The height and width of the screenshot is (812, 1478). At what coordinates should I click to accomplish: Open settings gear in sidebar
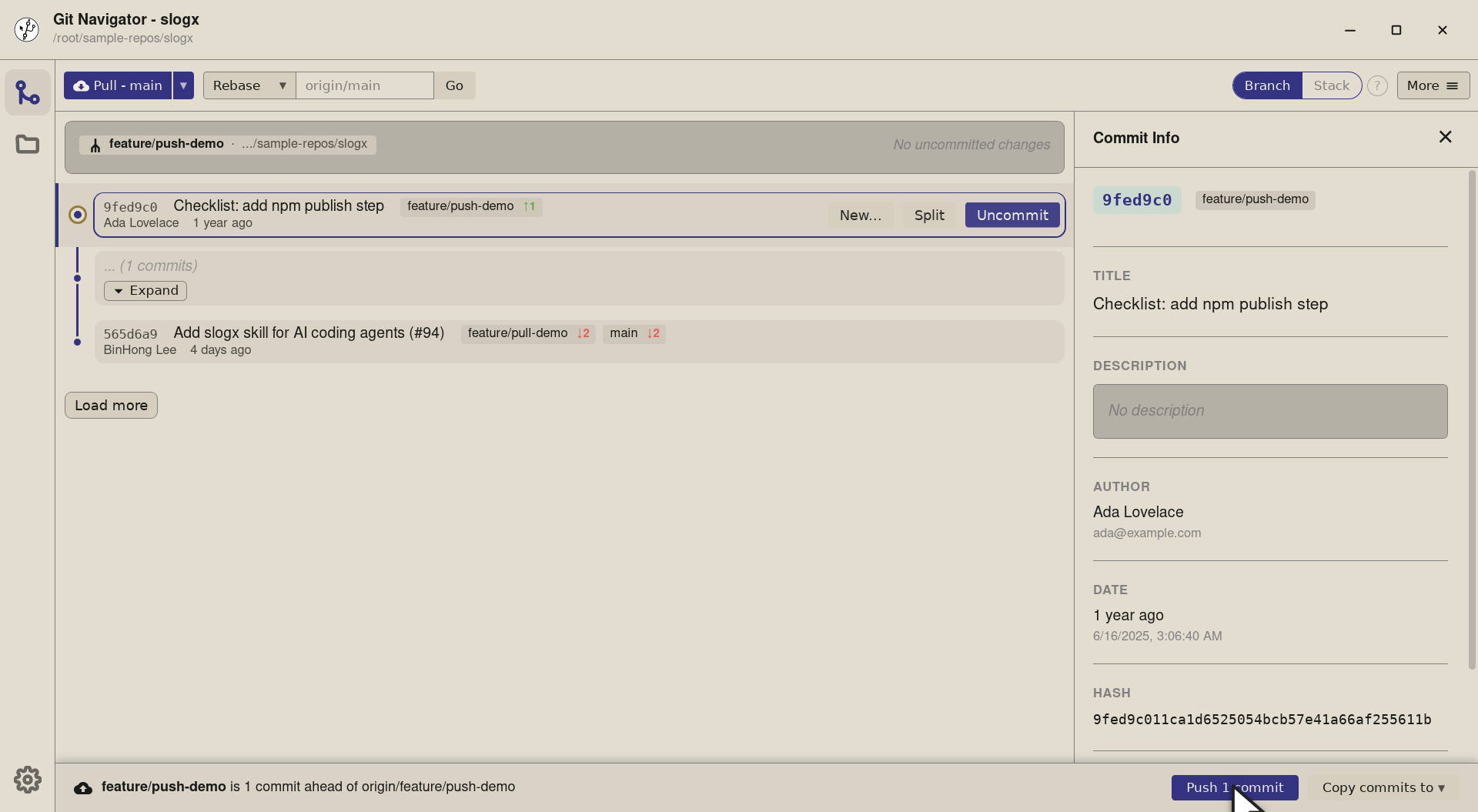[28, 780]
